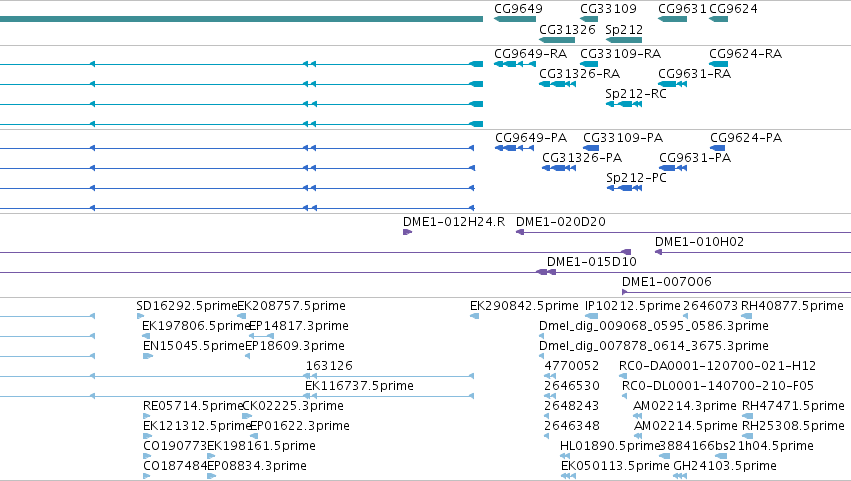Click EST HL01890.5prime
The image size is (851, 481).
tap(609, 447)
